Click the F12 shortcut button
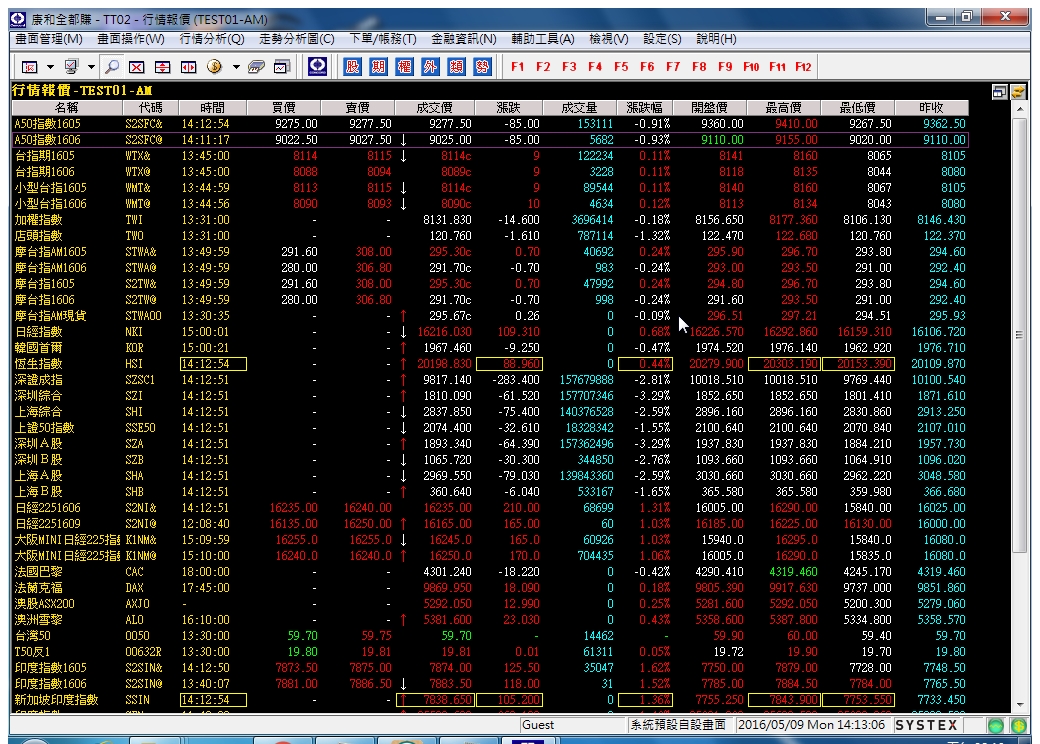Viewport: 1040px width, 744px height. (803, 66)
